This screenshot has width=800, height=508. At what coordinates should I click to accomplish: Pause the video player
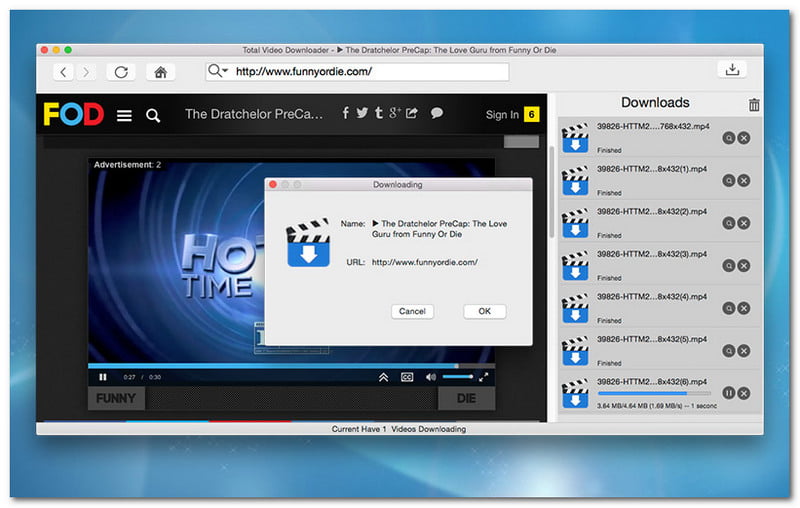pyautogui.click(x=103, y=377)
